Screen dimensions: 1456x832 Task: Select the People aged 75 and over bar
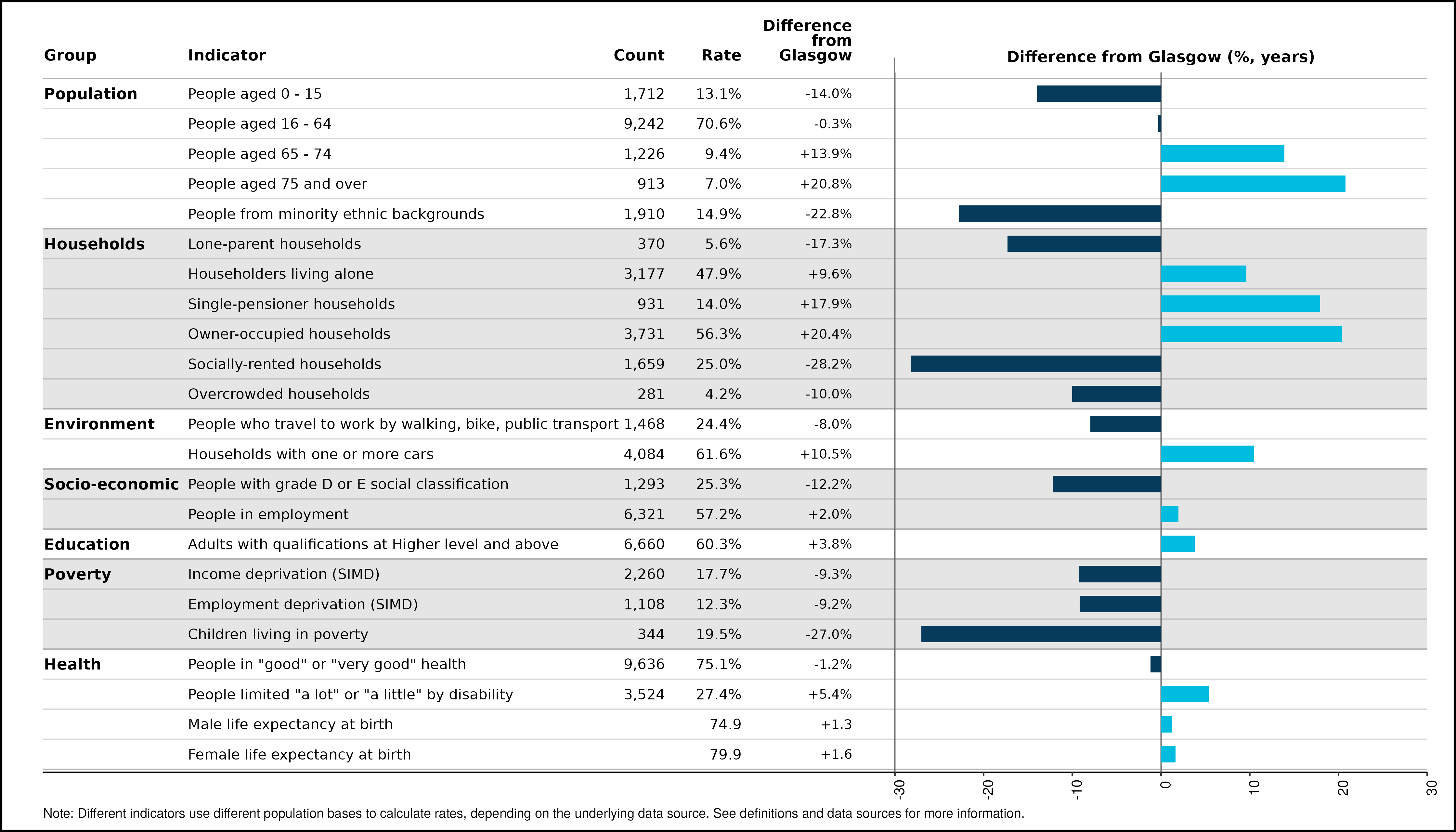[x=1253, y=184]
